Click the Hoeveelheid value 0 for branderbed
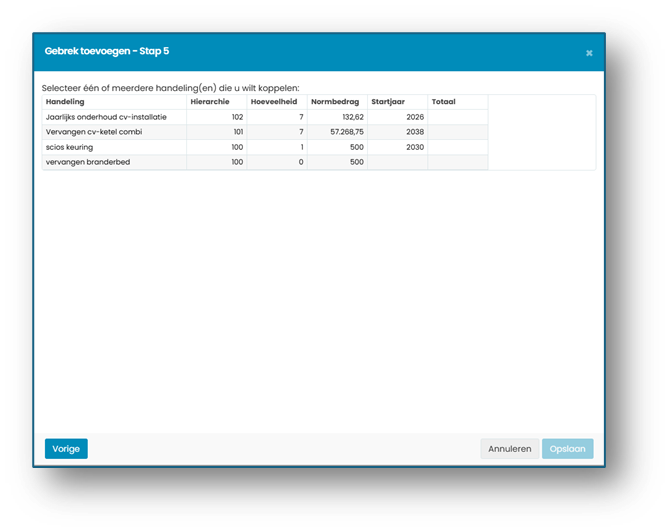The width and height of the screenshot is (670, 532). 301,162
